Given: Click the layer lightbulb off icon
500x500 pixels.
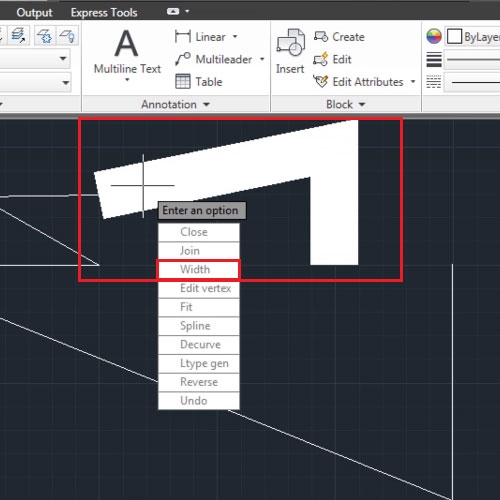Looking at the screenshot, I should [x=67, y=36].
